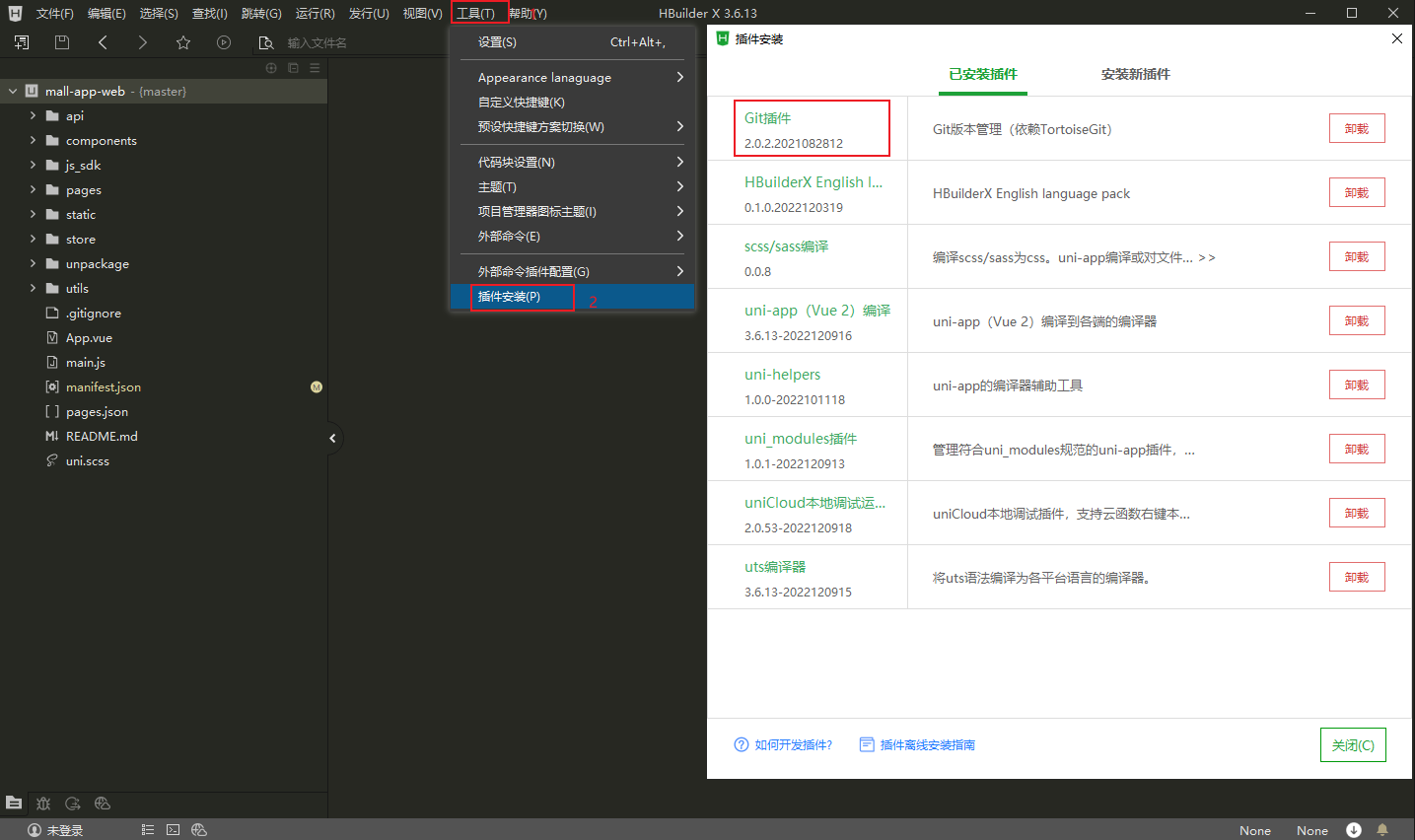Click the cloud web icon in status bar
The width and height of the screenshot is (1415, 840).
[x=199, y=830]
